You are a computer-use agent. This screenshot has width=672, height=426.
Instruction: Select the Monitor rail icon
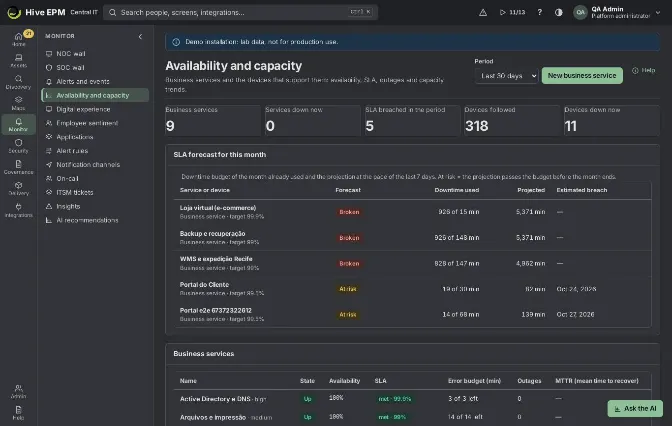18,125
